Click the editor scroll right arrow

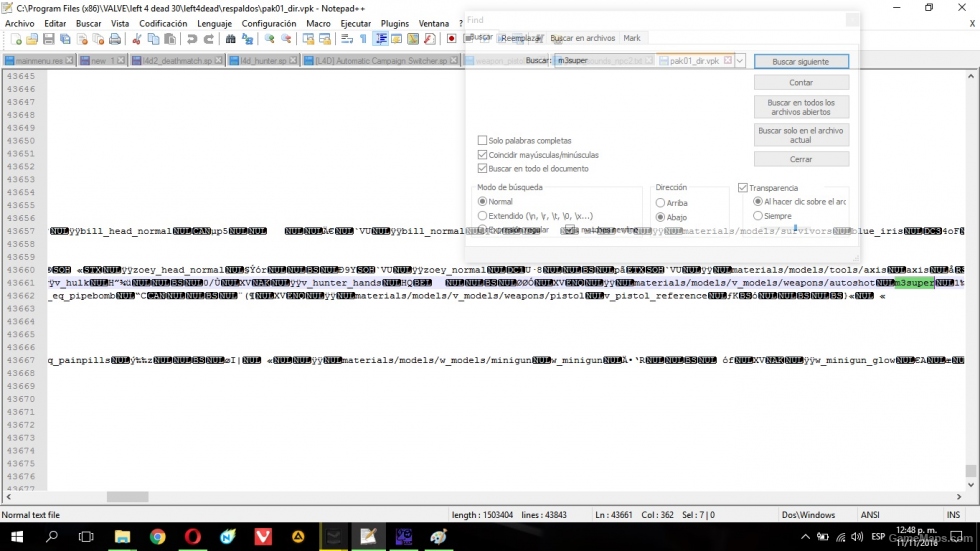pyautogui.click(x=959, y=497)
